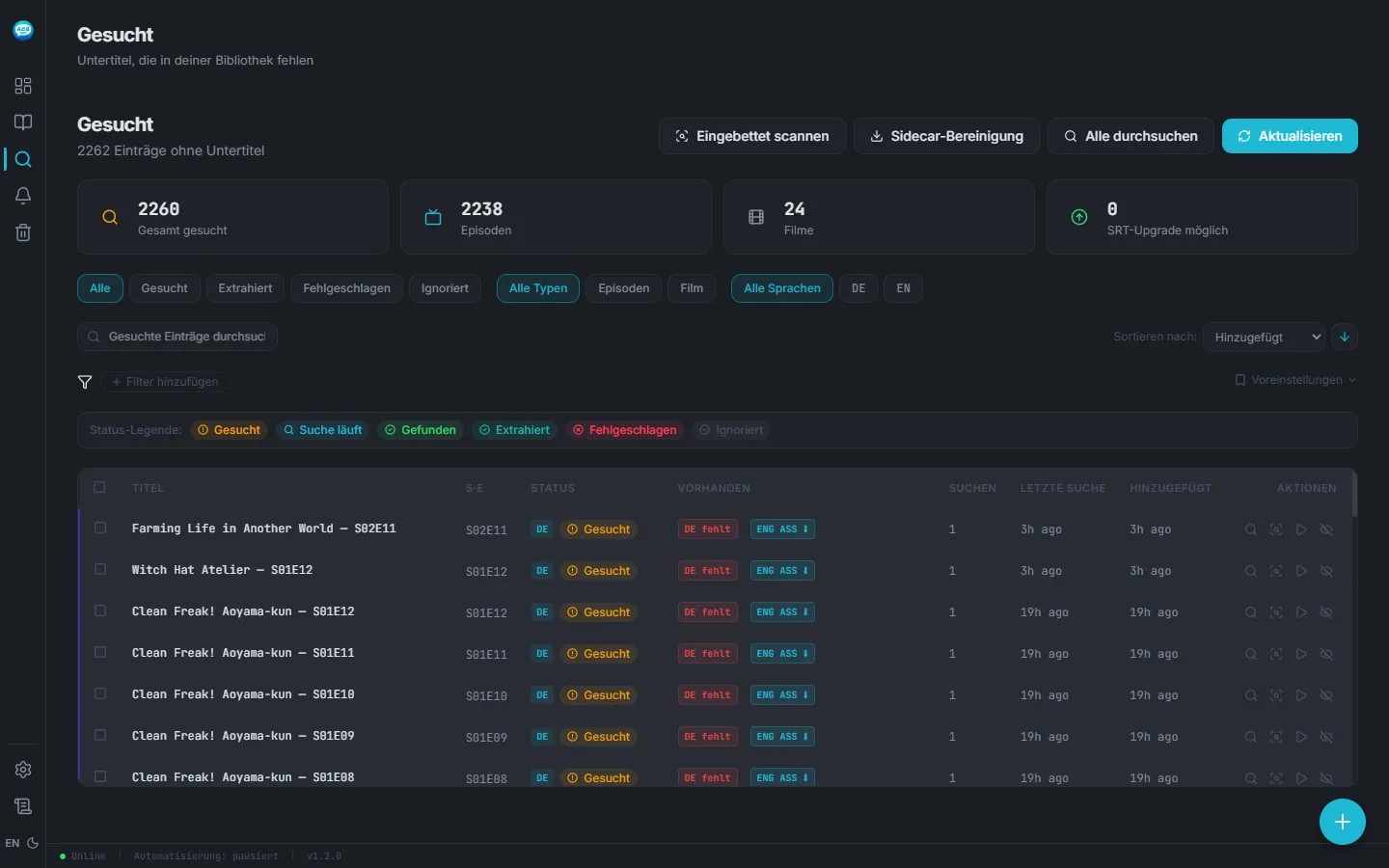Toggle sort direction arrow button
The width and height of the screenshot is (1389, 868).
click(1345, 337)
